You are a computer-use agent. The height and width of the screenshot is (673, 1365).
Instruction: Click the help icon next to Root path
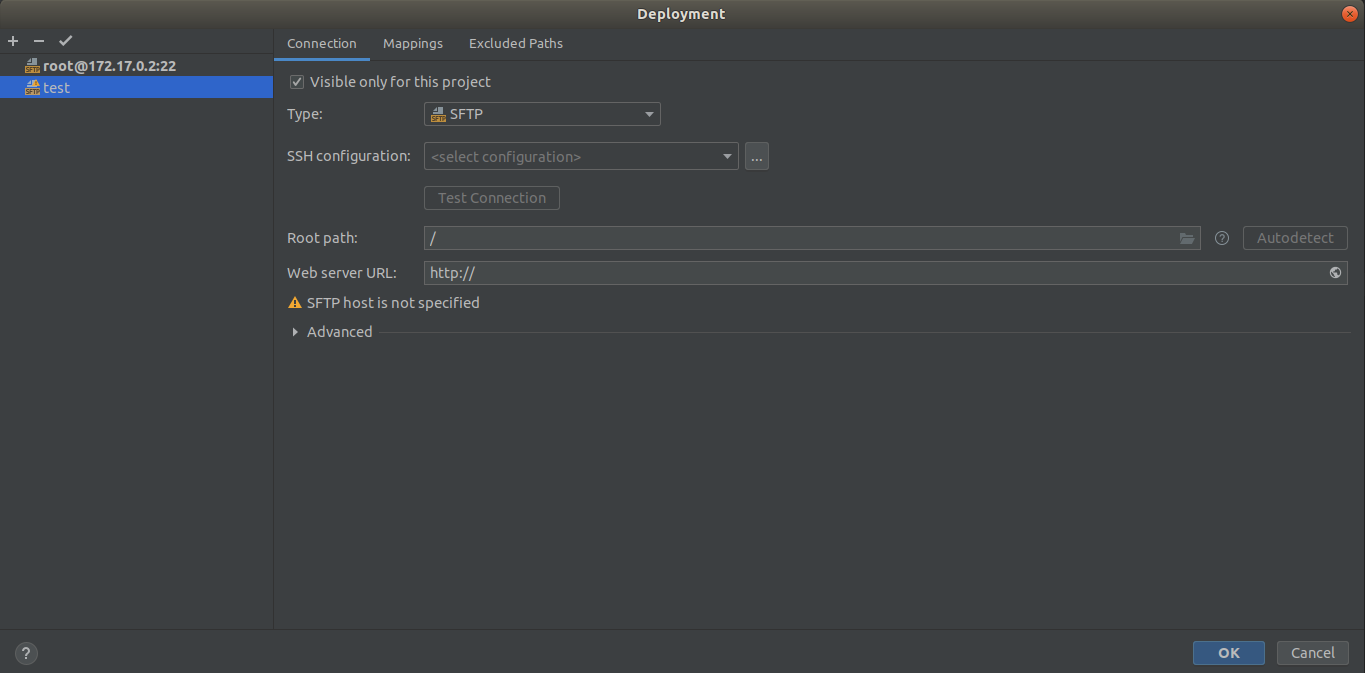(1221, 238)
